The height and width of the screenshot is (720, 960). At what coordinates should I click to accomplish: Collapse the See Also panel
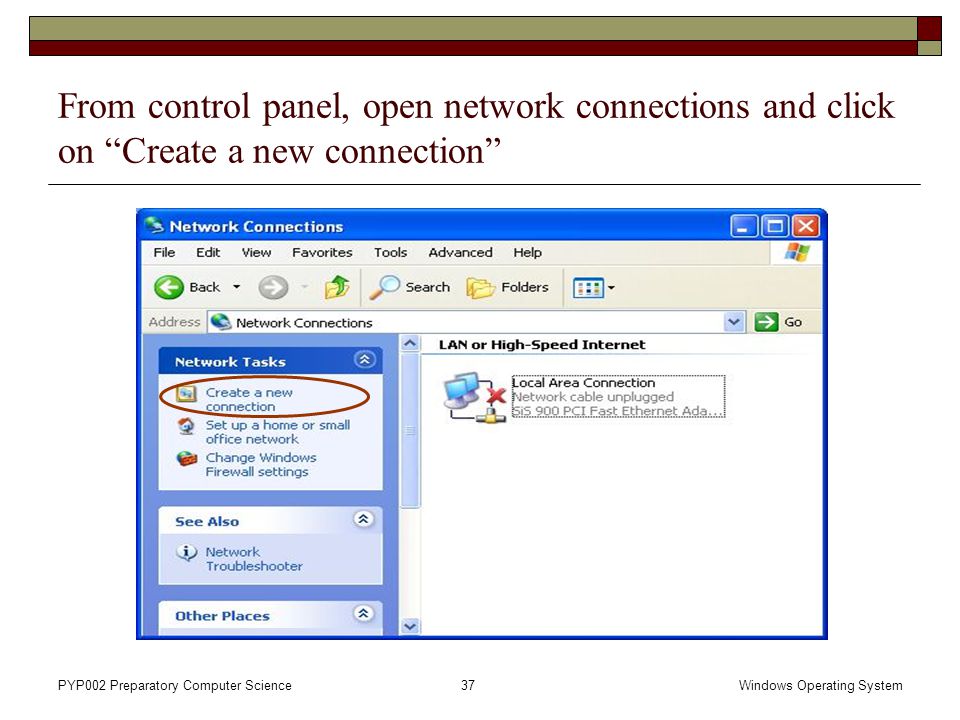click(x=364, y=520)
